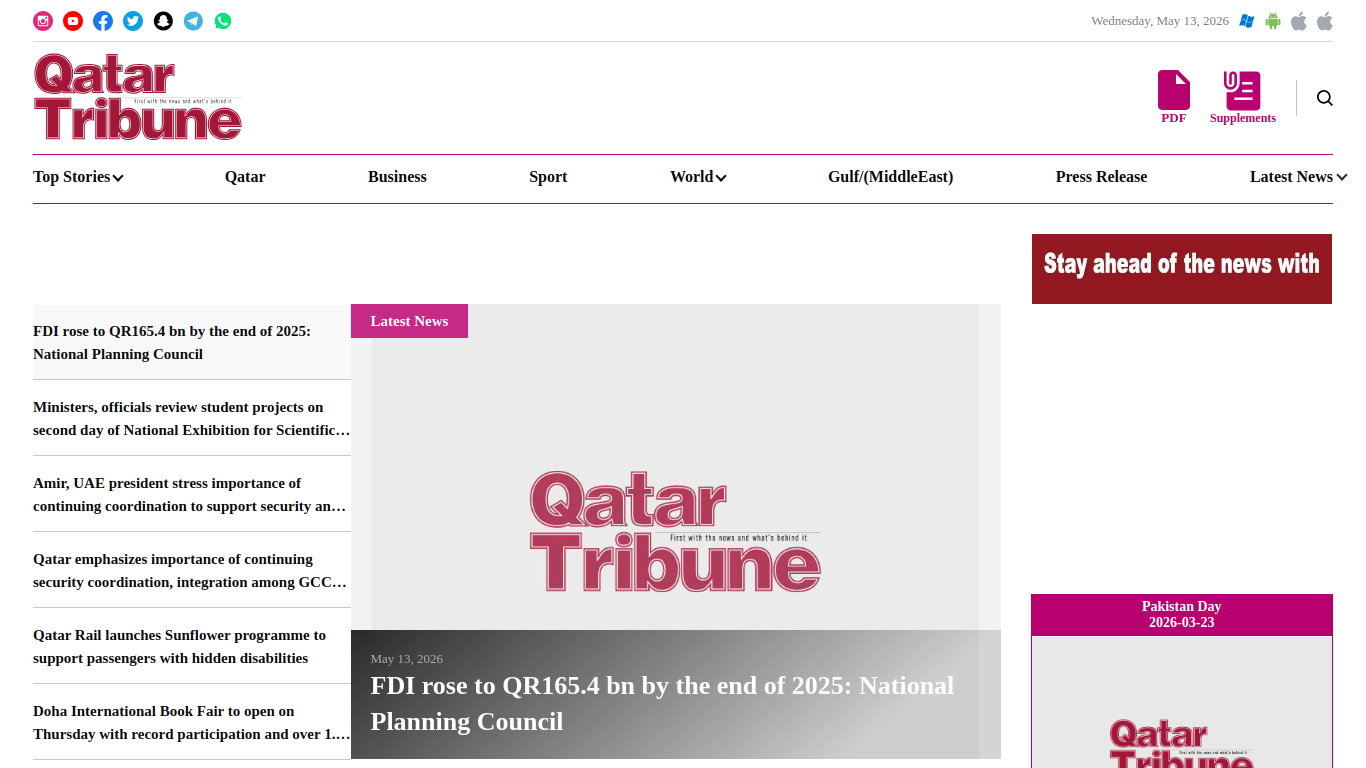Open the Doha International Book Fair story
This screenshot has height=768, width=1366.
tap(192, 722)
